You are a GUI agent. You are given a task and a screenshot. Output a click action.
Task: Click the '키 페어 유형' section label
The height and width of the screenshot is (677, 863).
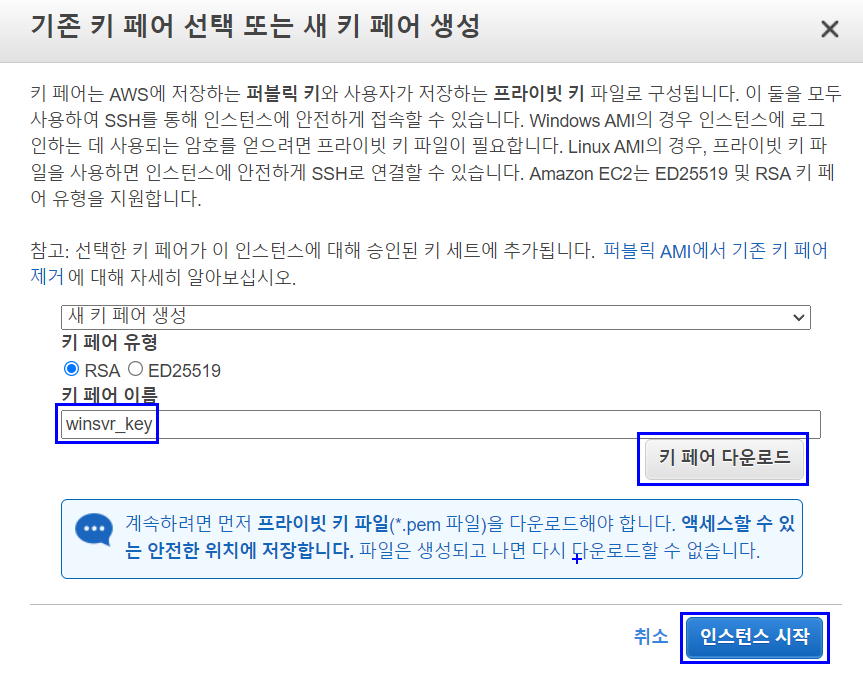110,343
